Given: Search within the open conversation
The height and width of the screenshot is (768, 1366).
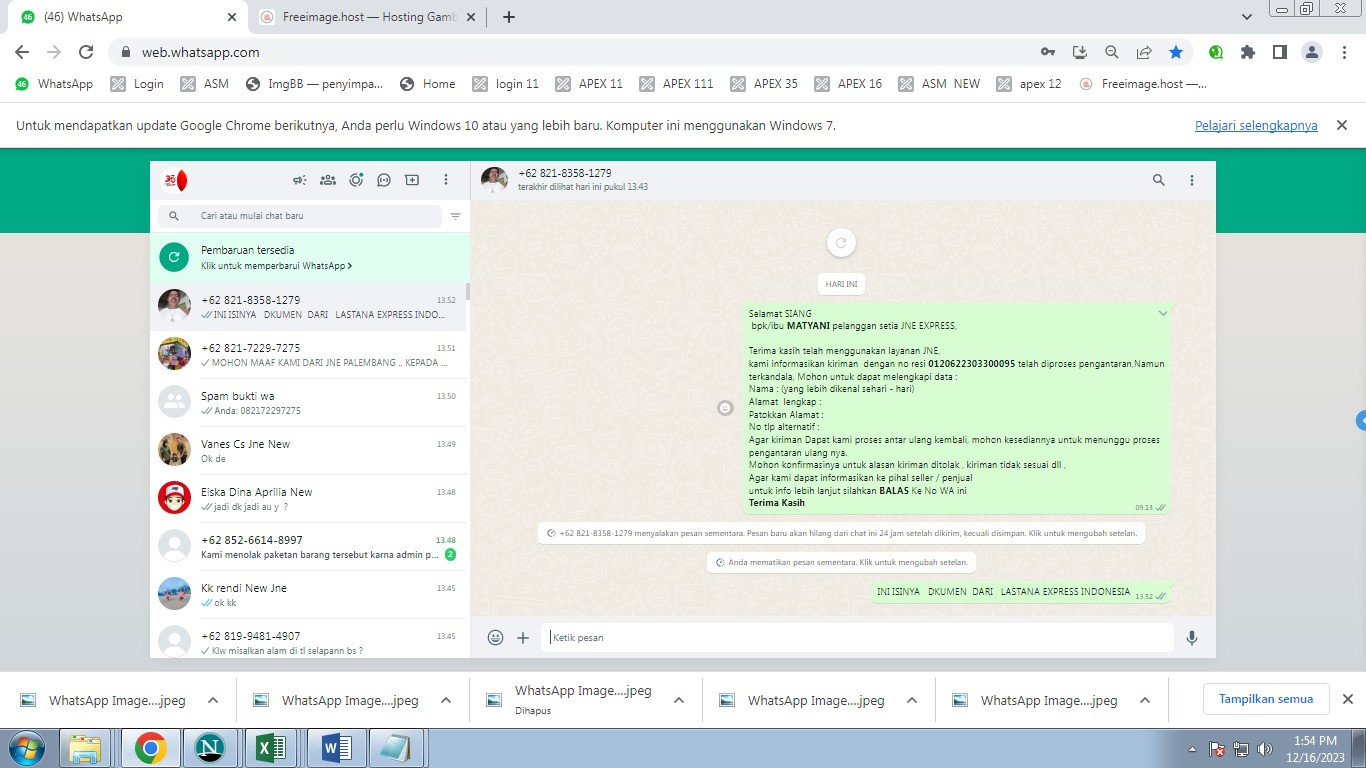Looking at the screenshot, I should (1159, 180).
